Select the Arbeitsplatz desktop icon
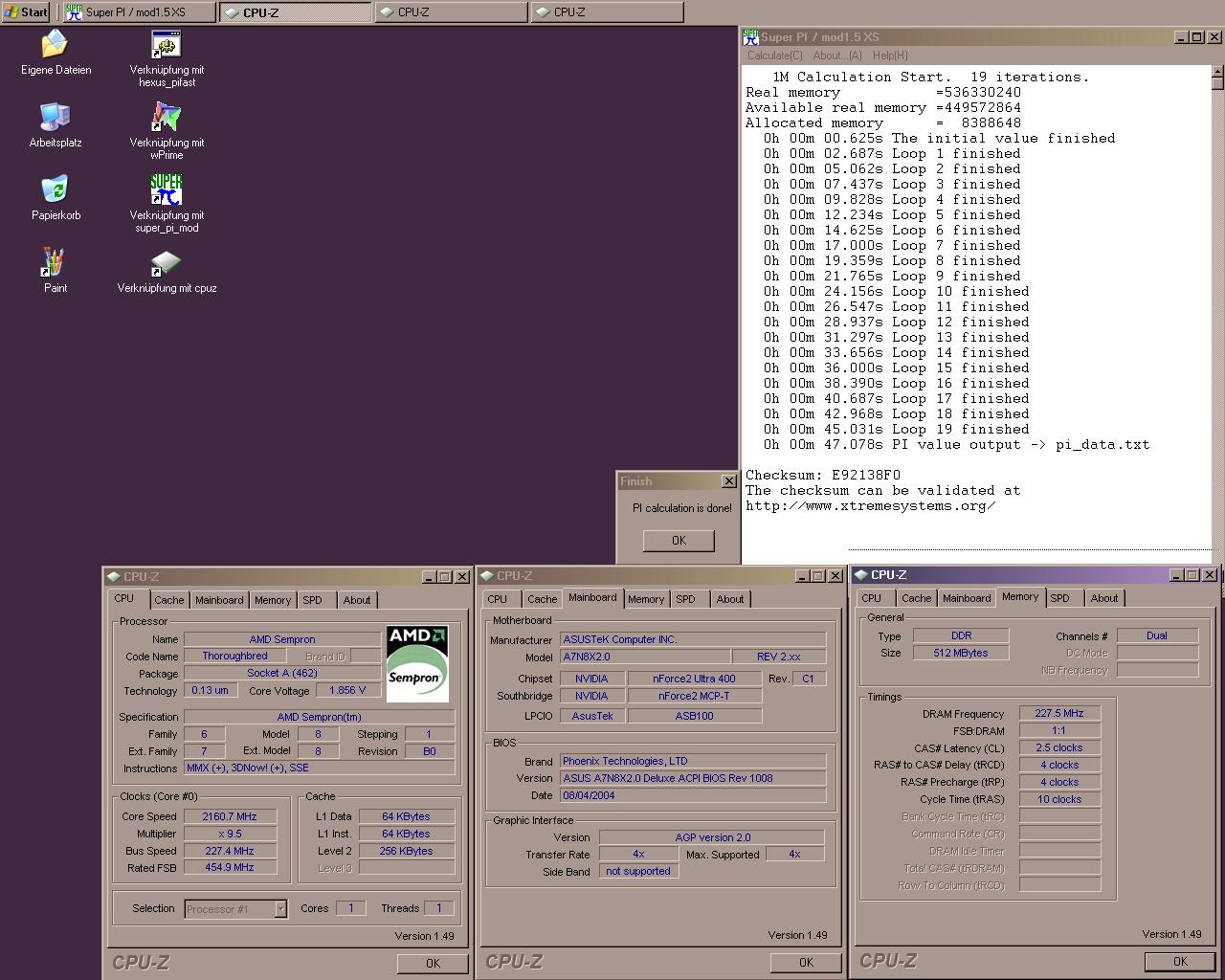Viewport: 1225px width, 980px height. click(x=56, y=117)
